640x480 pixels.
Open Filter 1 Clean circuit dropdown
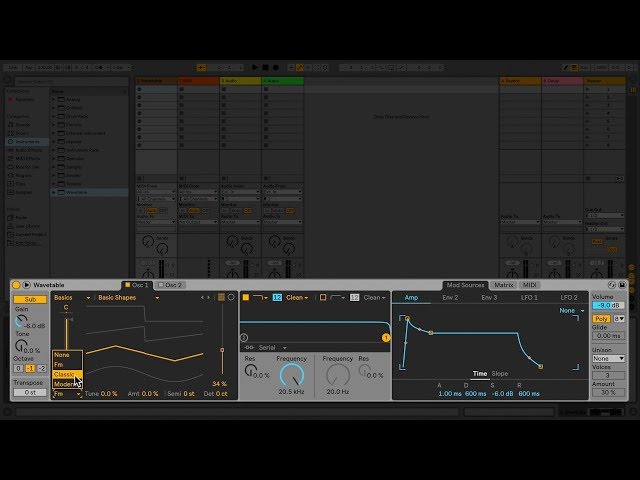click(x=297, y=298)
